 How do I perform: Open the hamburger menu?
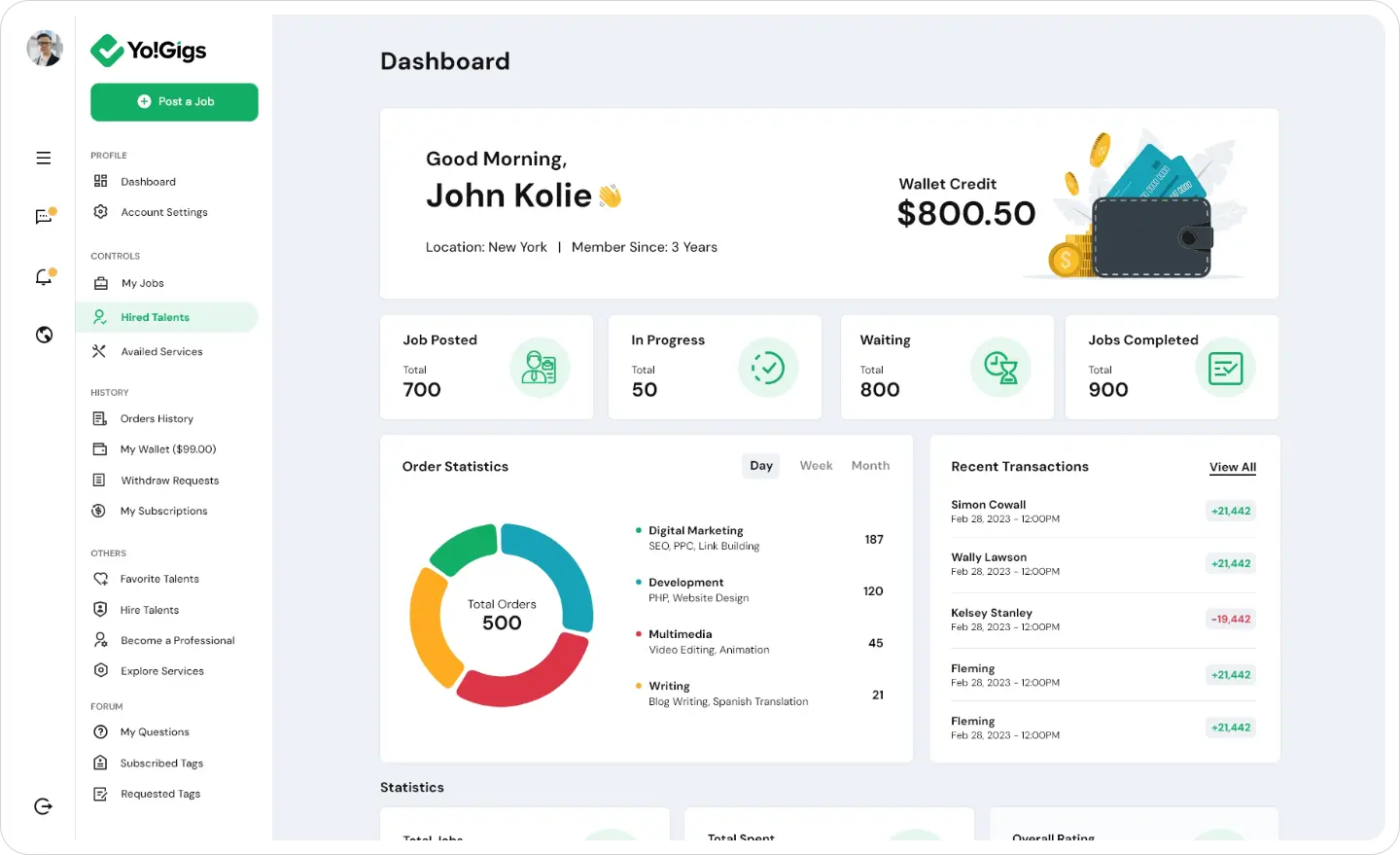pos(43,157)
